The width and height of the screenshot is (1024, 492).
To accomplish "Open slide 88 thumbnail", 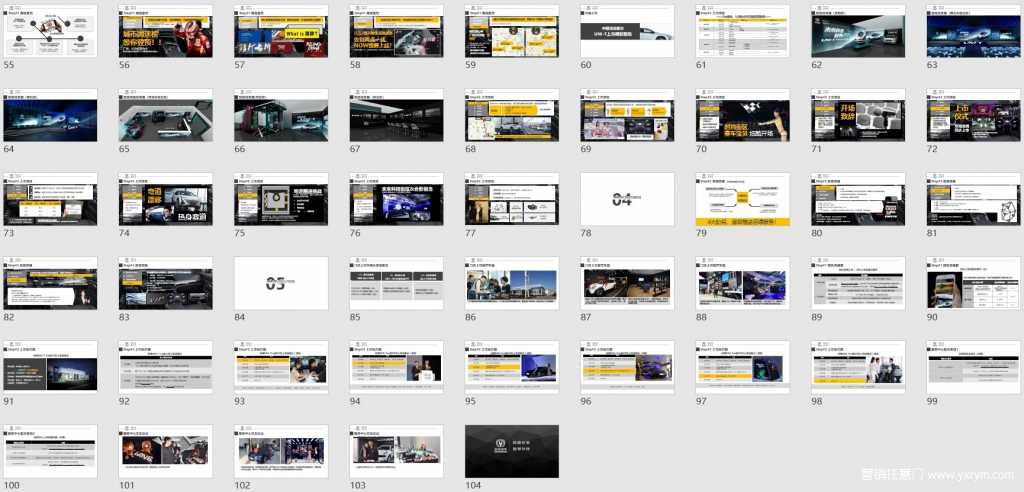I will click(x=742, y=282).
